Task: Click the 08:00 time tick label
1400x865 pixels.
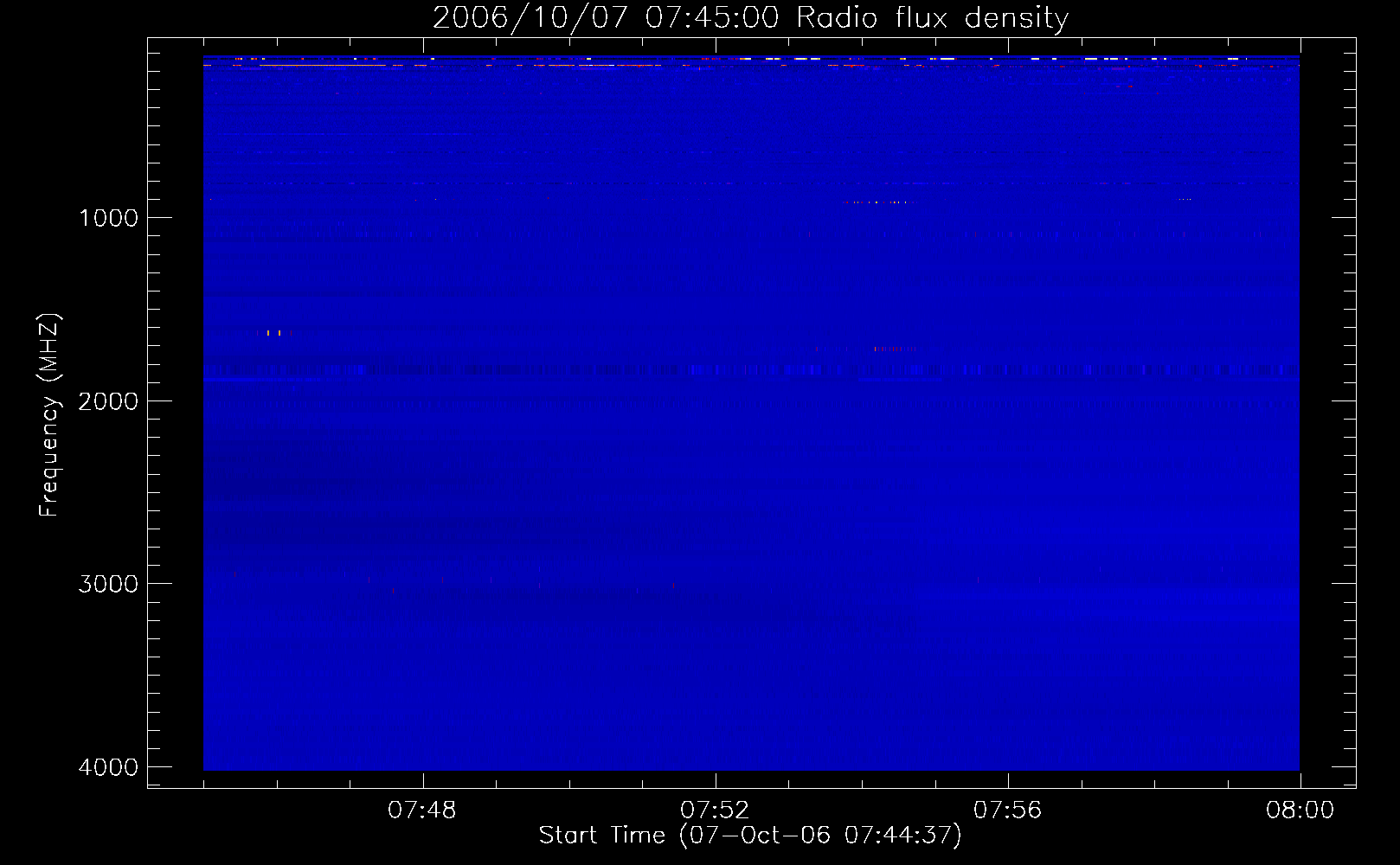Action: (x=1300, y=811)
